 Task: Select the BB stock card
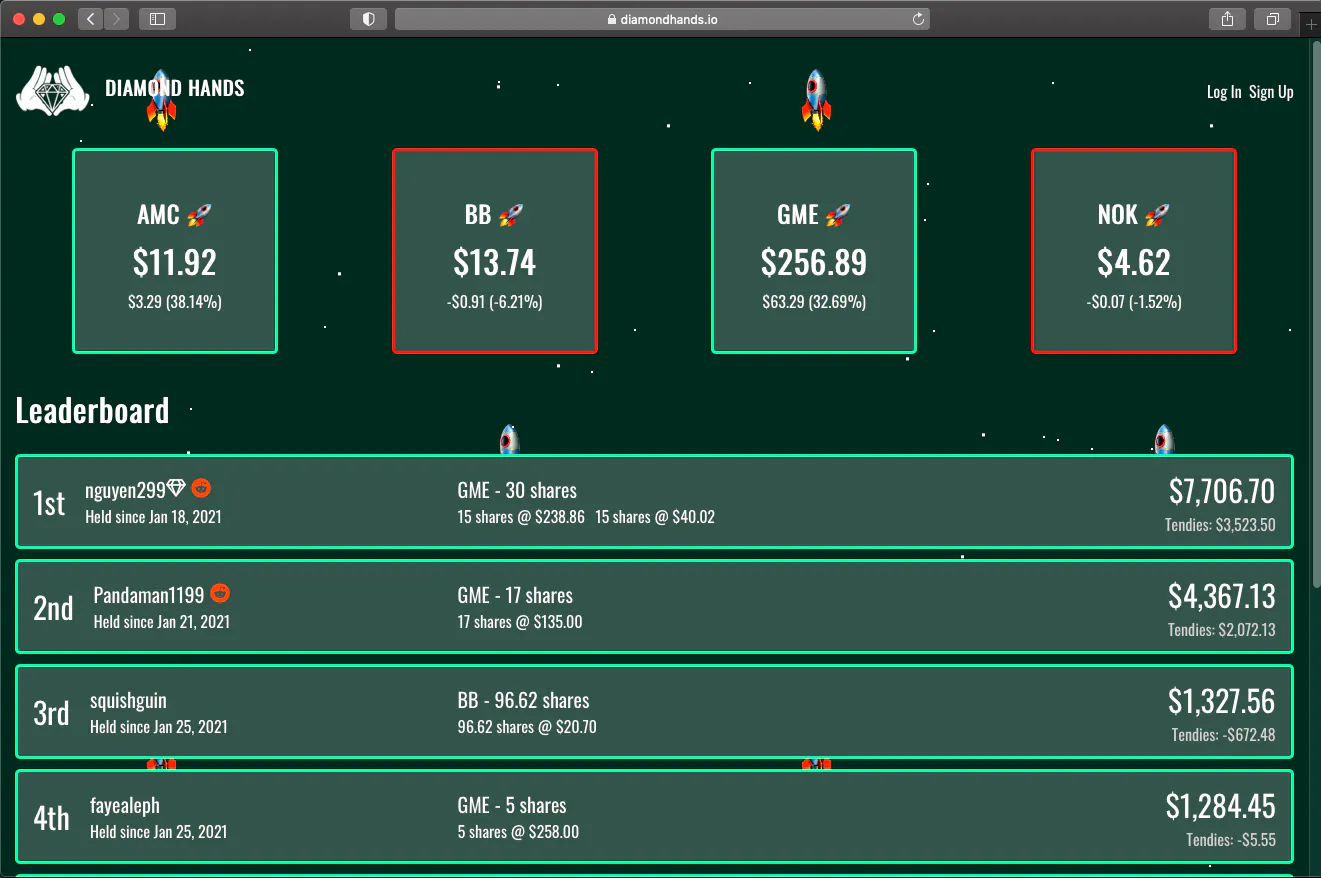tap(495, 251)
